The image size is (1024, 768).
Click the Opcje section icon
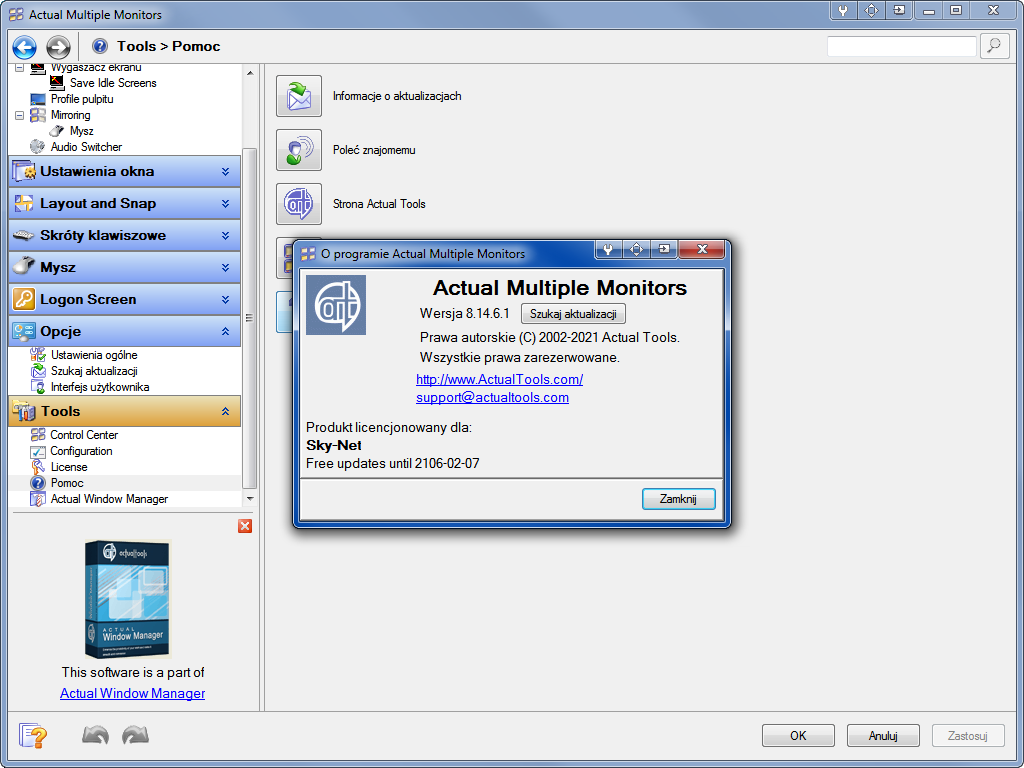click(x=24, y=331)
